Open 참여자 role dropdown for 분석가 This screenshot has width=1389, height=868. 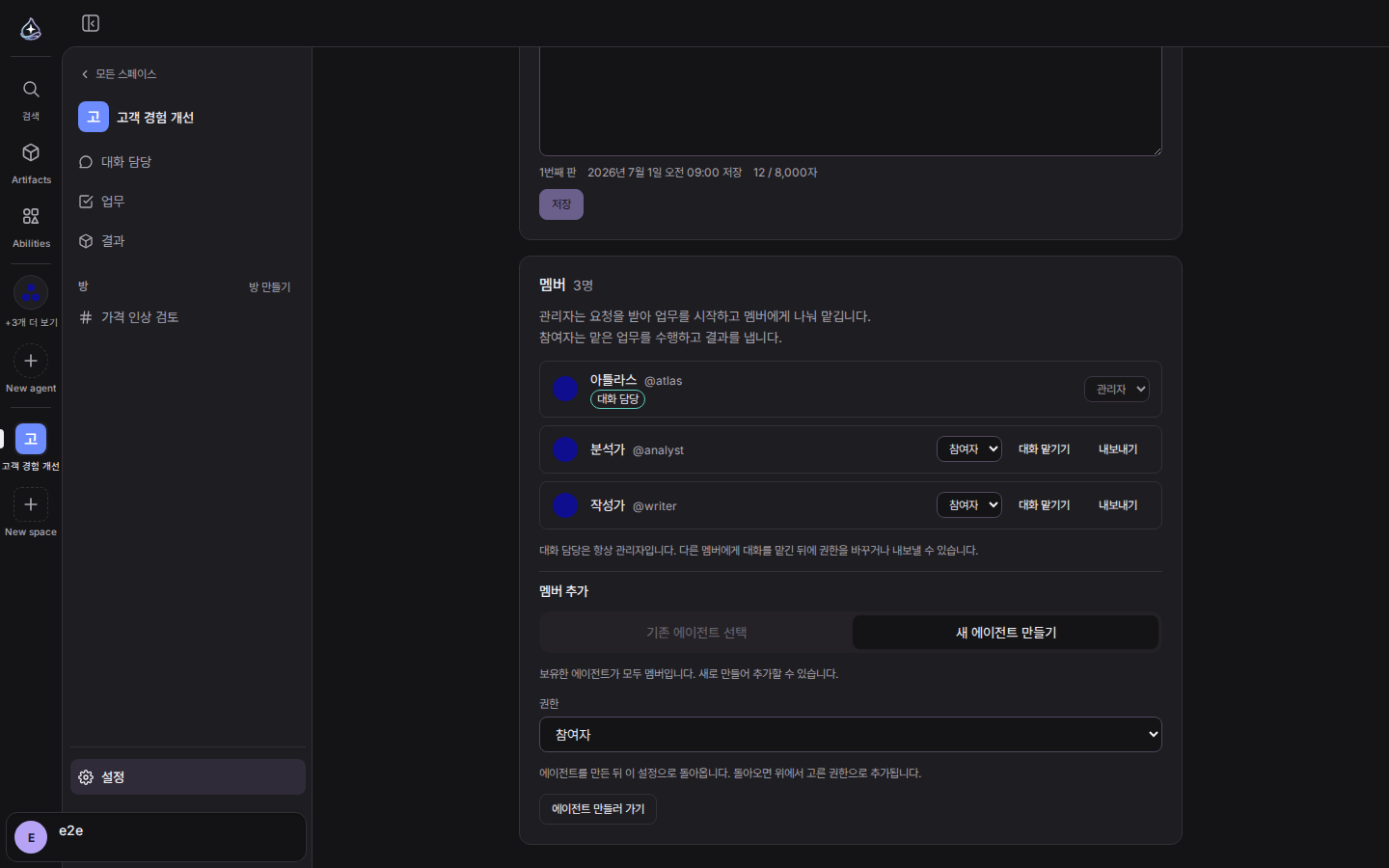[969, 449]
